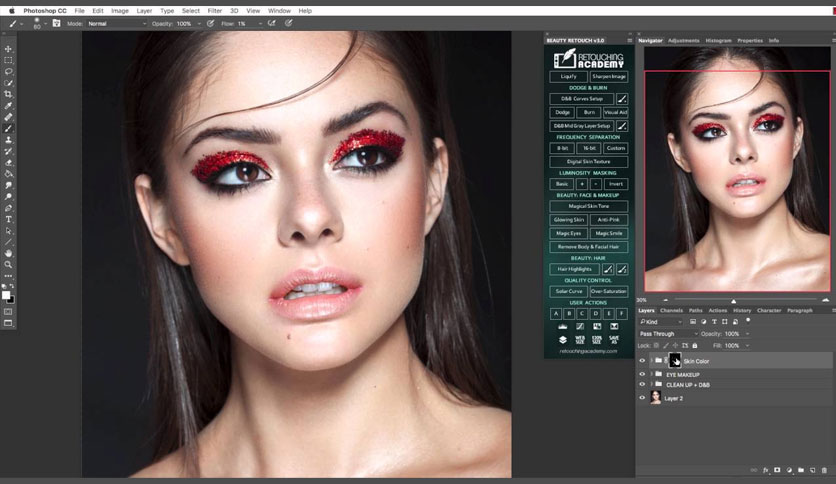Click the Liquify button
Screen dimensions: 836x484
(x=568, y=76)
